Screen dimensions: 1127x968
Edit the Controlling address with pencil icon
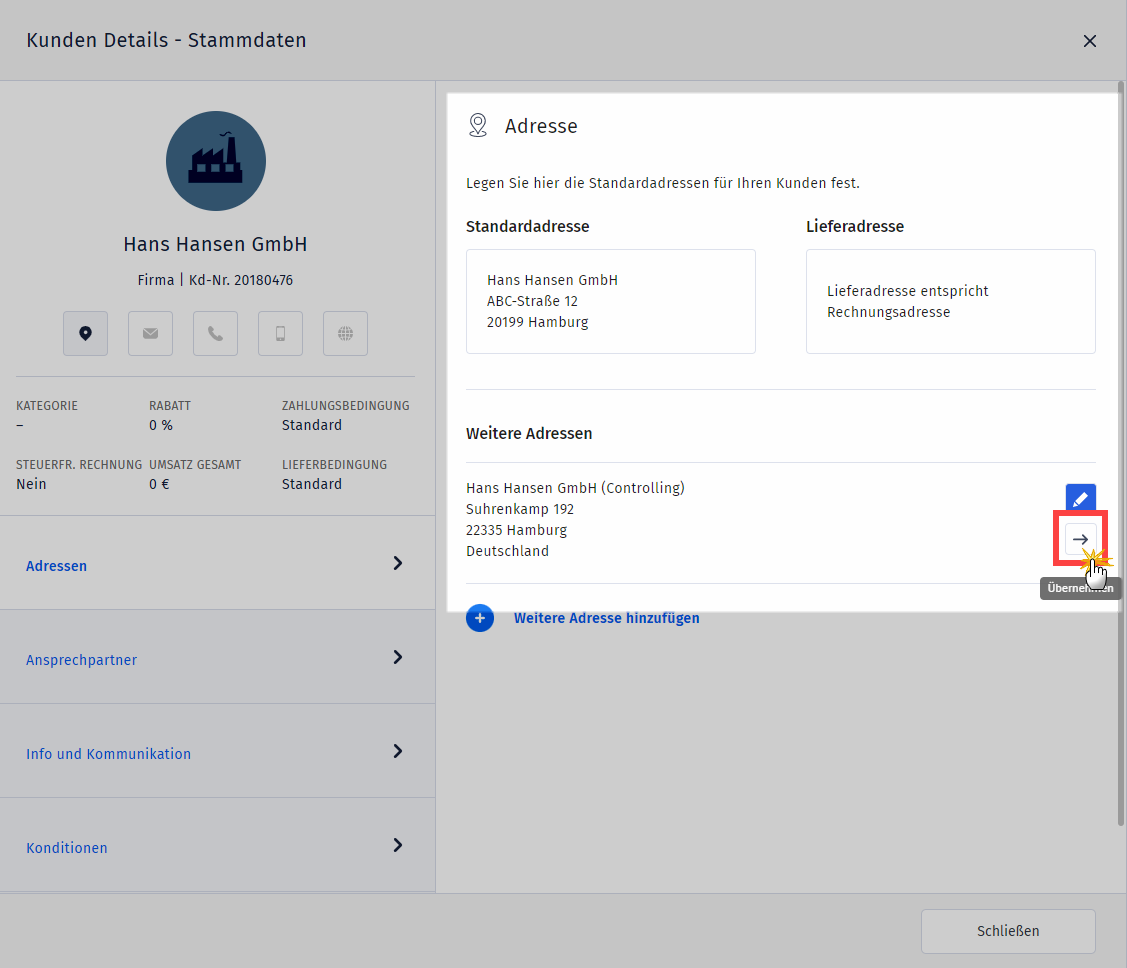point(1080,499)
